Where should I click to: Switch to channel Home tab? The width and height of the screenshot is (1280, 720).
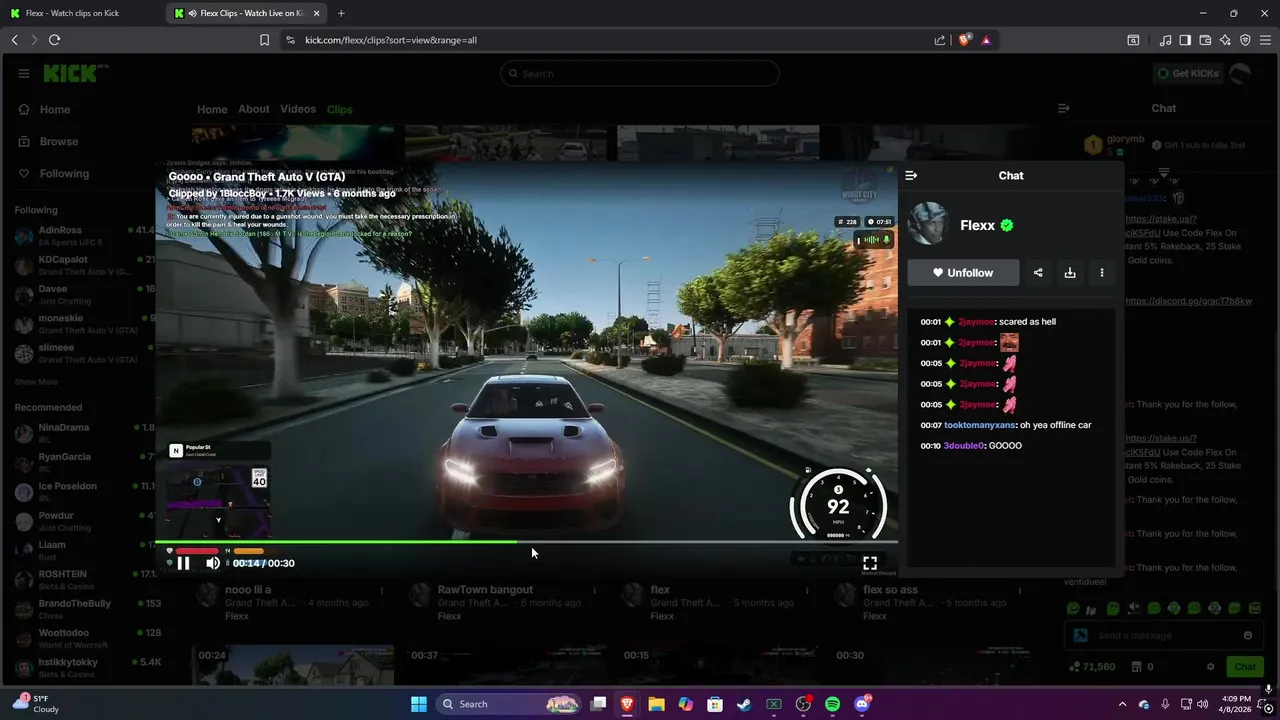click(x=212, y=109)
